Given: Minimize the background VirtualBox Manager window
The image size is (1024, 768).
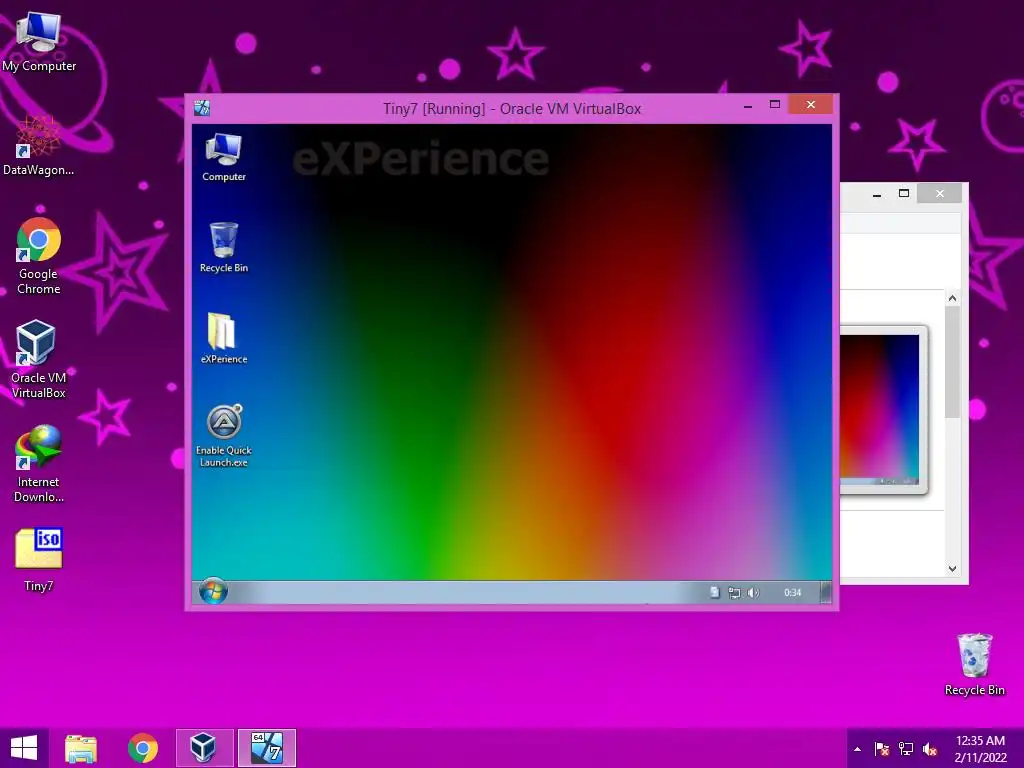Looking at the screenshot, I should [x=877, y=194].
